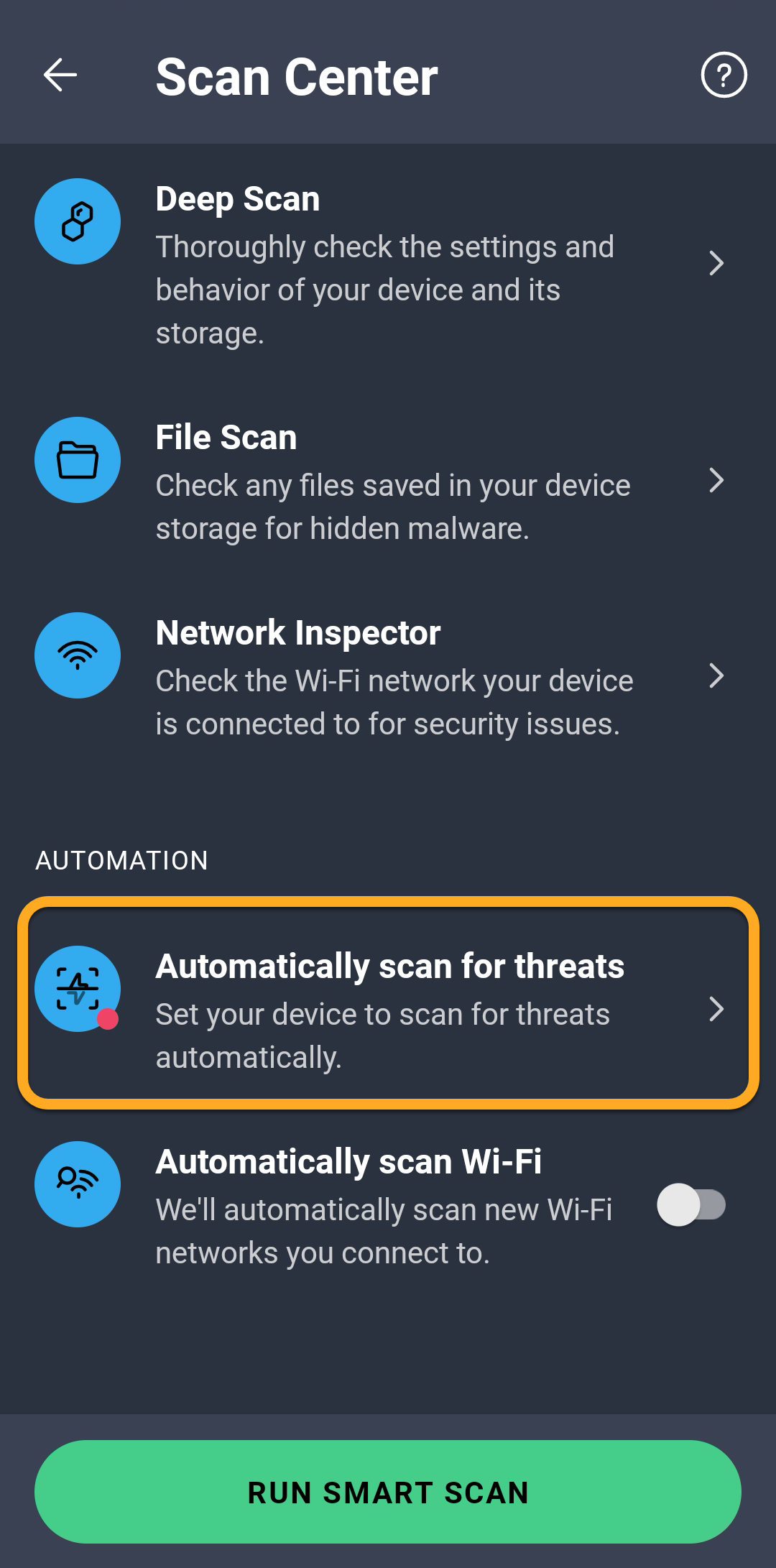Tap the Automatically scan Wi-Fi icon
Viewport: 776px width, 1568px height.
[x=78, y=1184]
